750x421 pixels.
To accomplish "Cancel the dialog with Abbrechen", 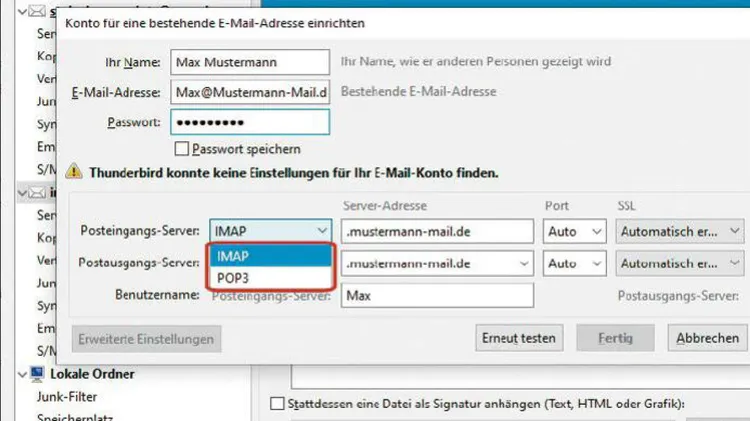I will point(707,338).
